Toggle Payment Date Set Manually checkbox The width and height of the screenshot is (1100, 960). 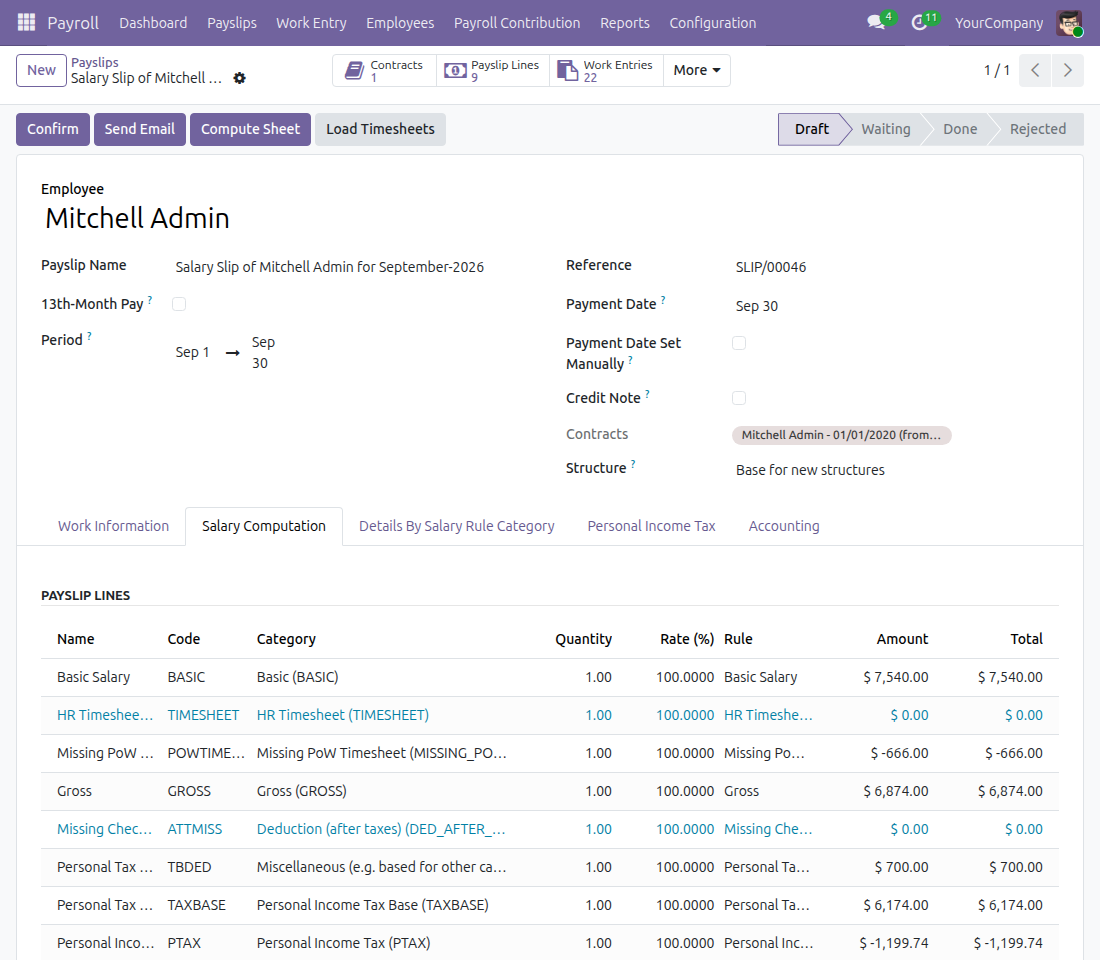(x=739, y=343)
